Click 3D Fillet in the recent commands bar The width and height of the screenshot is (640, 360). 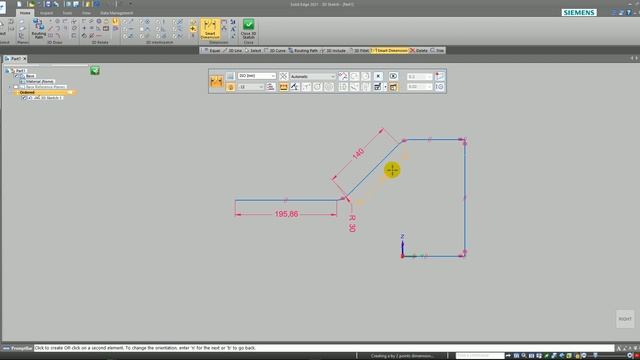tap(358, 51)
